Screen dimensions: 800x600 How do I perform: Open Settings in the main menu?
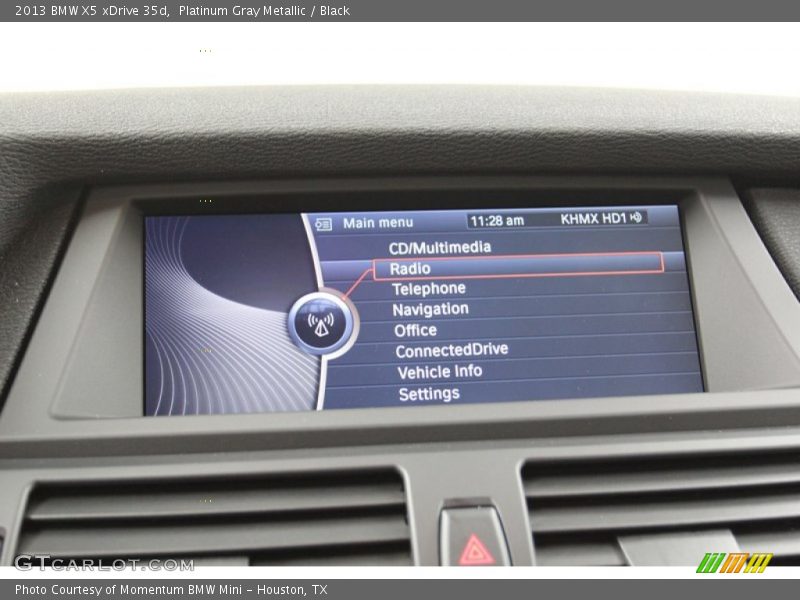pyautogui.click(x=429, y=393)
